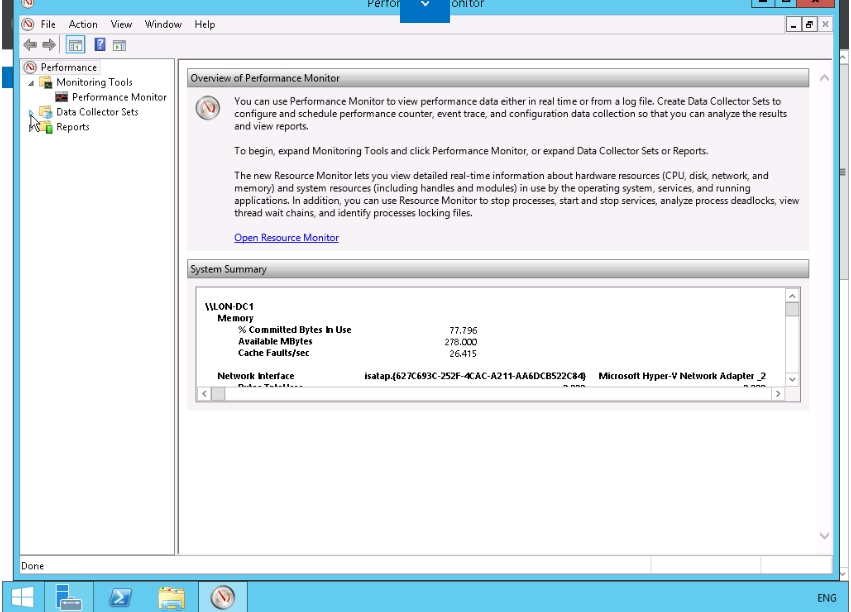The height and width of the screenshot is (612, 851).
Task: Click the isatap adapter column header
Action: [475, 376]
